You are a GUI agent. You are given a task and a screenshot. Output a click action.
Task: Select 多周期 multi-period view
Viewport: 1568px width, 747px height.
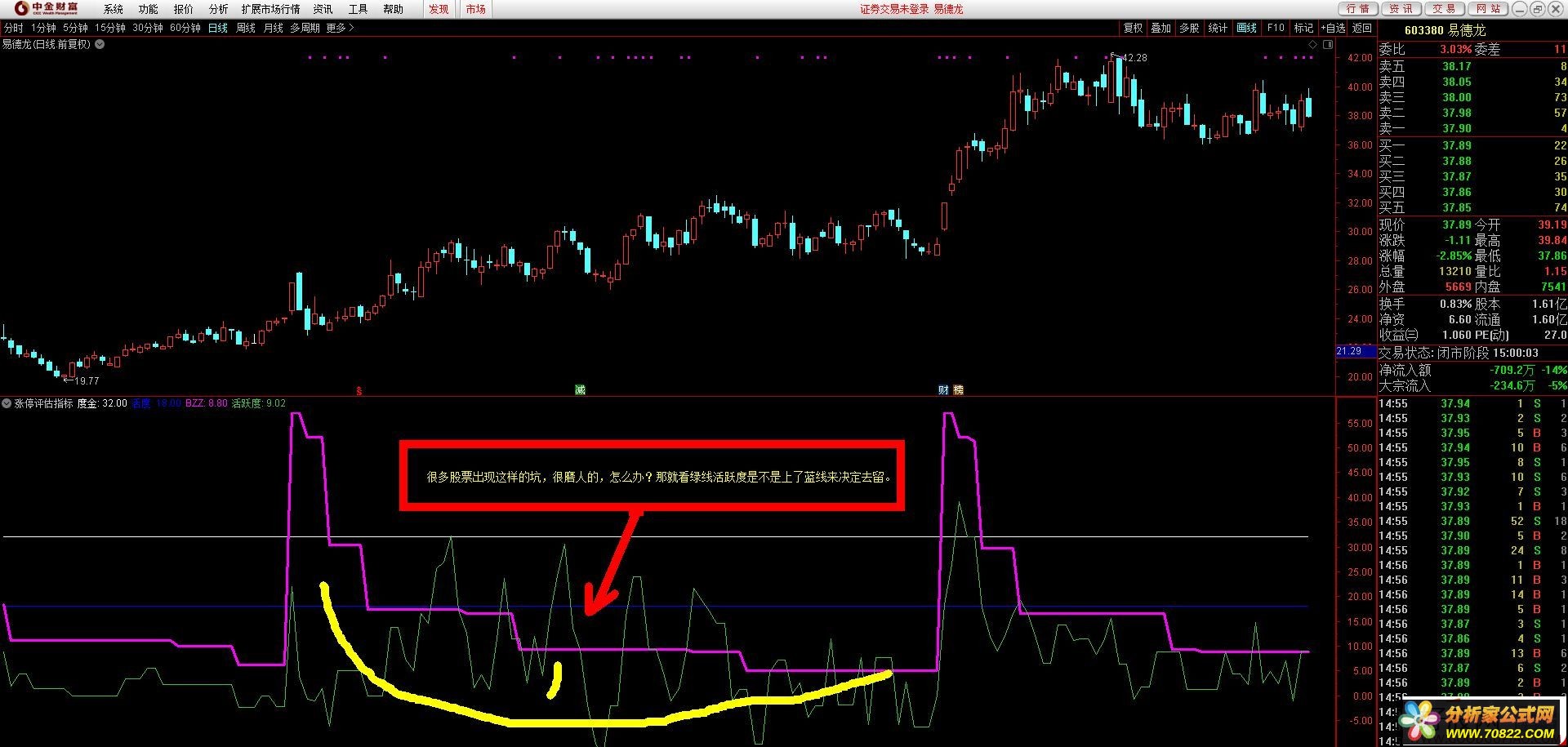tap(305, 28)
